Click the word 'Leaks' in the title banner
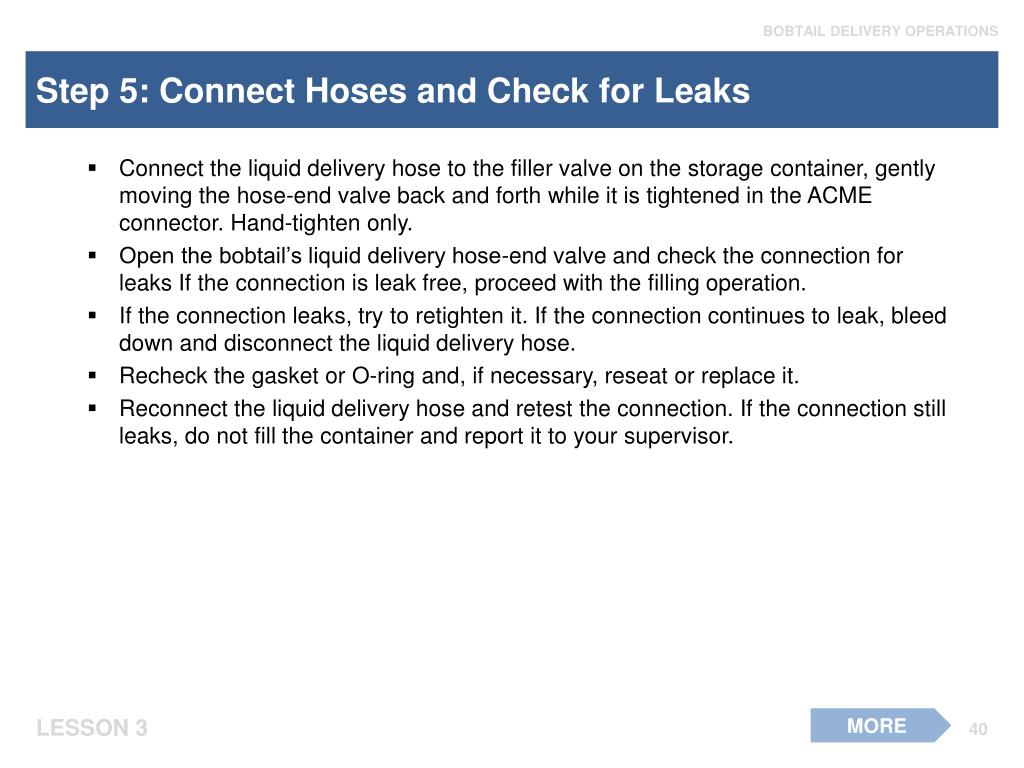The width and height of the screenshot is (1024, 768). pyautogui.click(x=702, y=90)
